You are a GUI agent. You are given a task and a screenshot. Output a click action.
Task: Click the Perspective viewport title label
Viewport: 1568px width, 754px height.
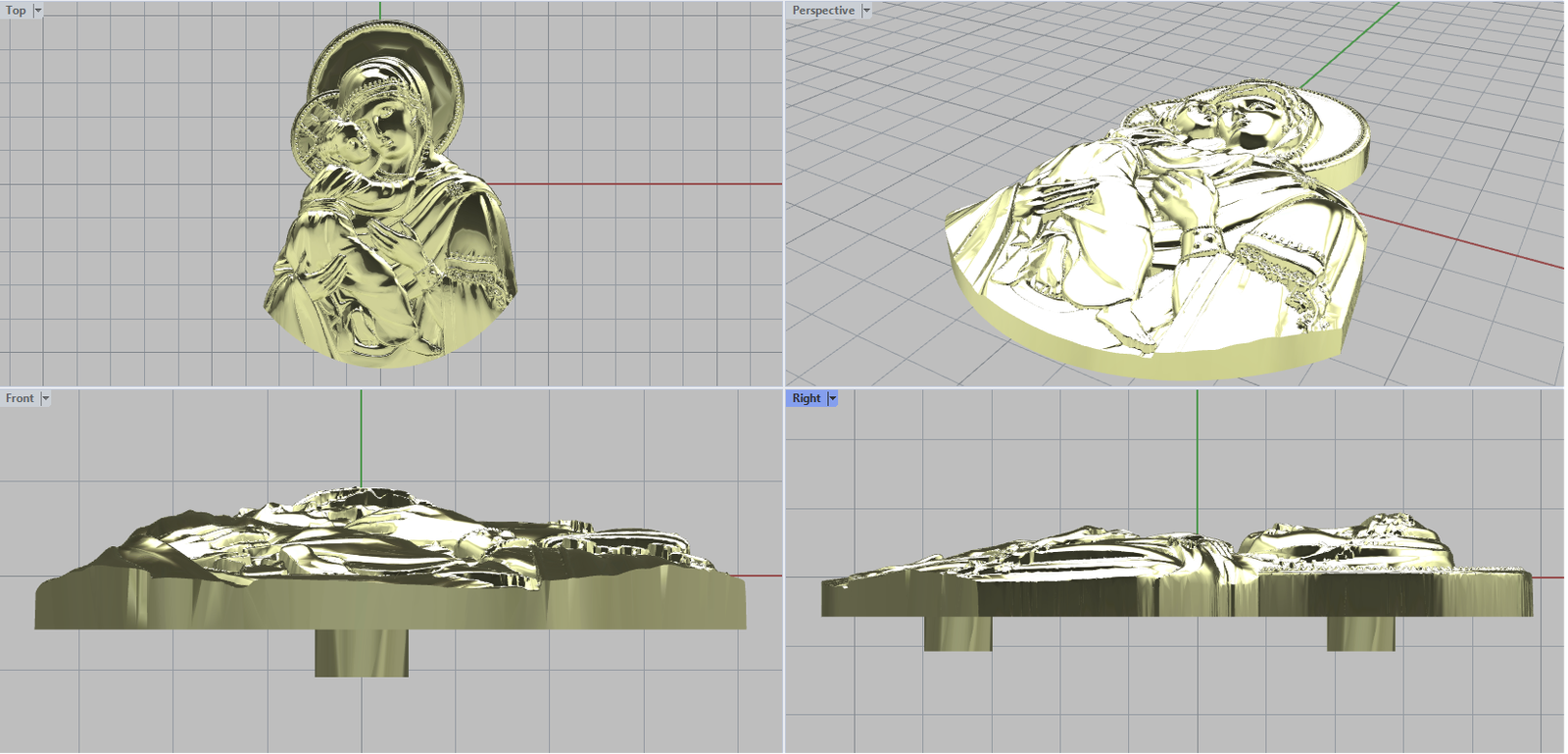coord(822,11)
